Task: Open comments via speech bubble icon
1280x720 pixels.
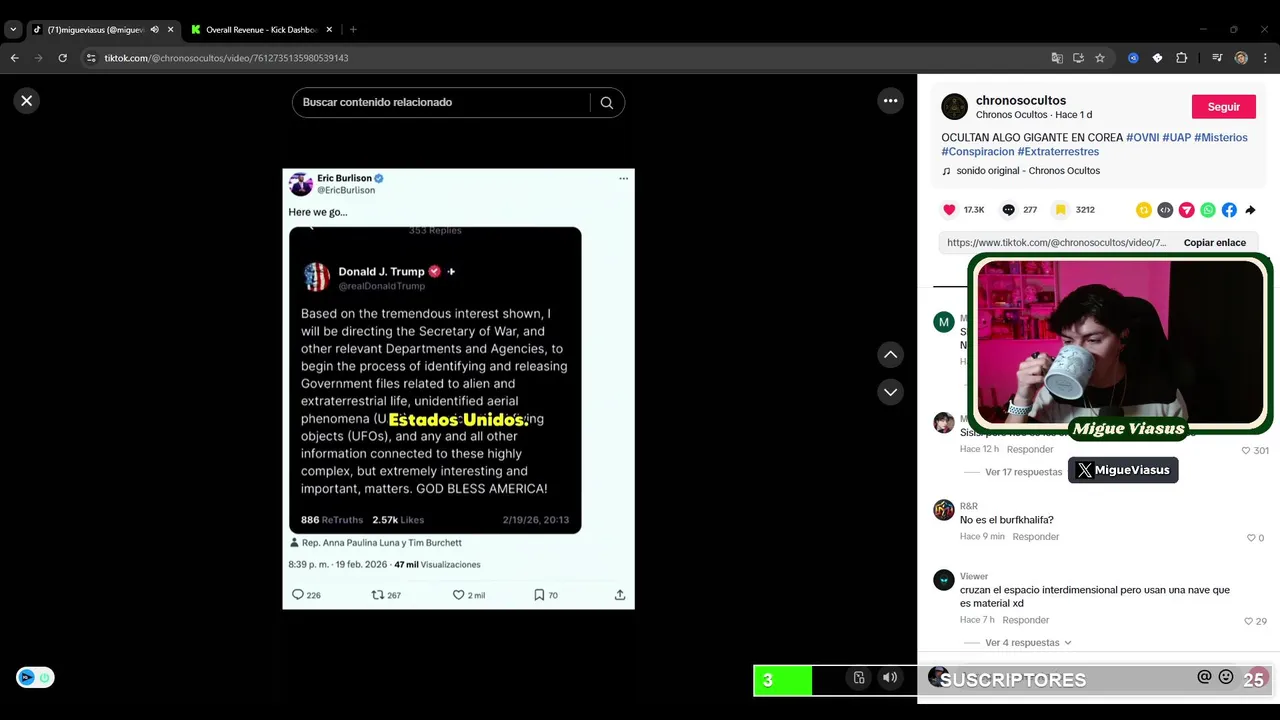Action: pos(1008,210)
